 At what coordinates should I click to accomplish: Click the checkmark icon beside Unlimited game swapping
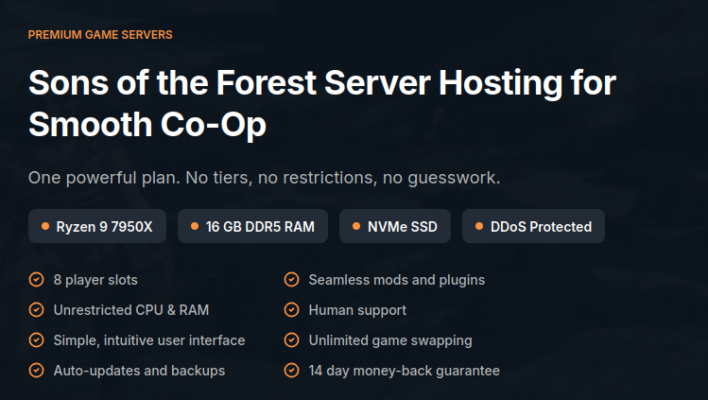(292, 340)
